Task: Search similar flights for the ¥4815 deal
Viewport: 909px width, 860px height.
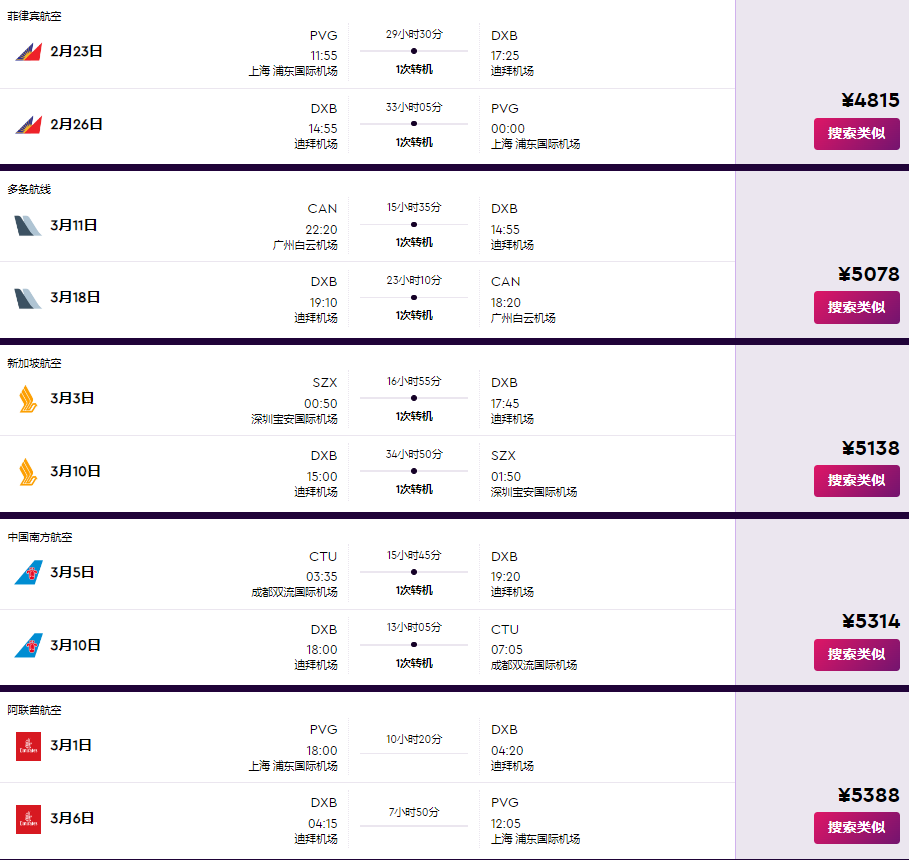Action: [x=856, y=134]
